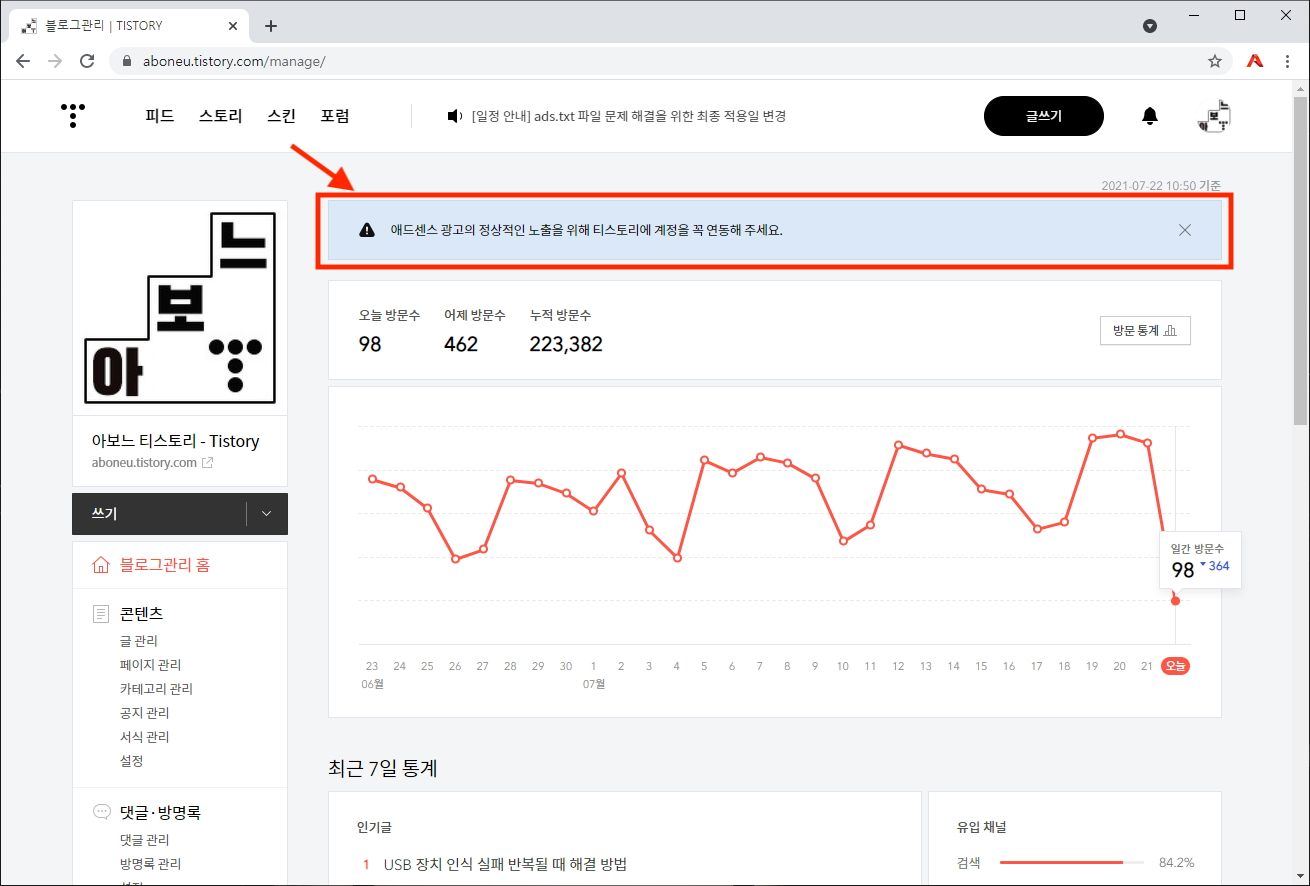The width and height of the screenshot is (1310, 886).
Task: Open 글 관리
Action: coord(138,641)
